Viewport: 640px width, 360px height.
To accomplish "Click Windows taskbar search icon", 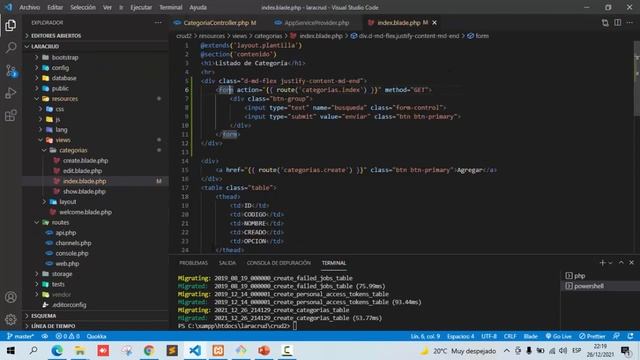I will point(33,351).
